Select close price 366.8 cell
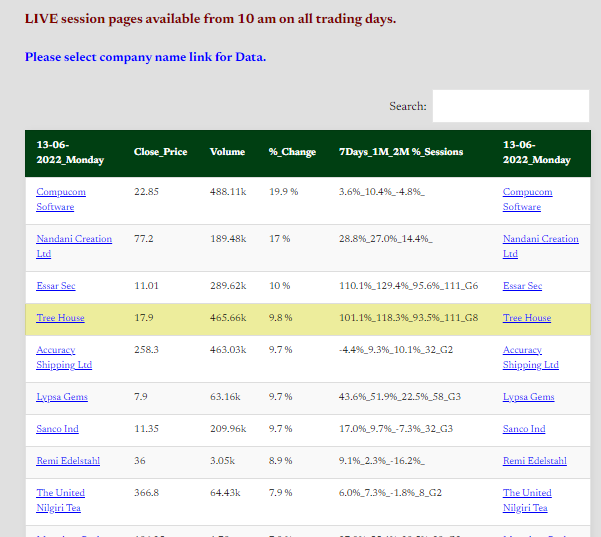601x537 pixels. point(146,493)
